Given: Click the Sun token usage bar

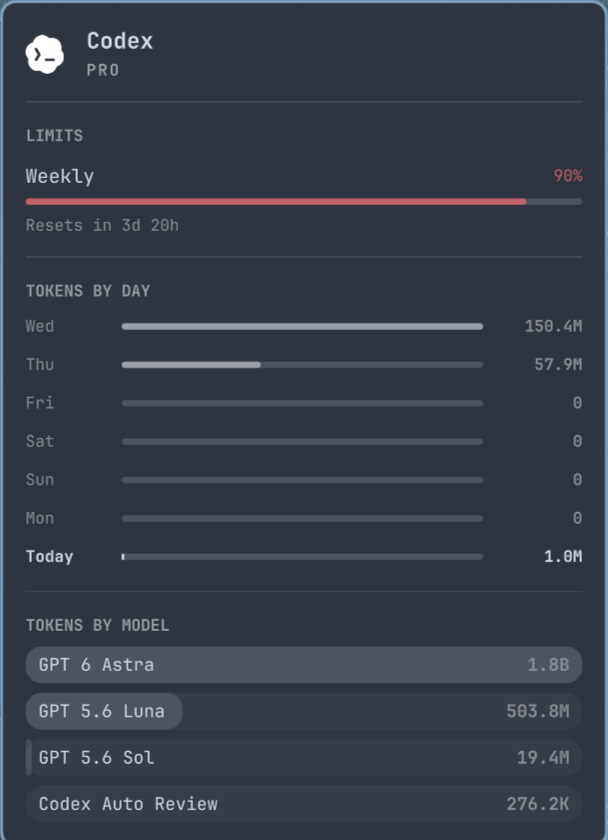Looking at the screenshot, I should (x=302, y=480).
